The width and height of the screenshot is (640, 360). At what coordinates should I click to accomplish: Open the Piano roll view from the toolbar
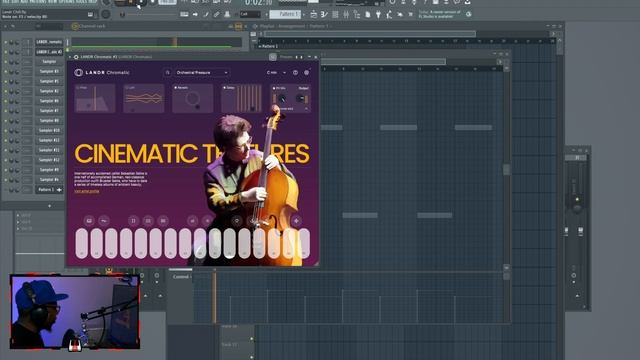point(324,14)
